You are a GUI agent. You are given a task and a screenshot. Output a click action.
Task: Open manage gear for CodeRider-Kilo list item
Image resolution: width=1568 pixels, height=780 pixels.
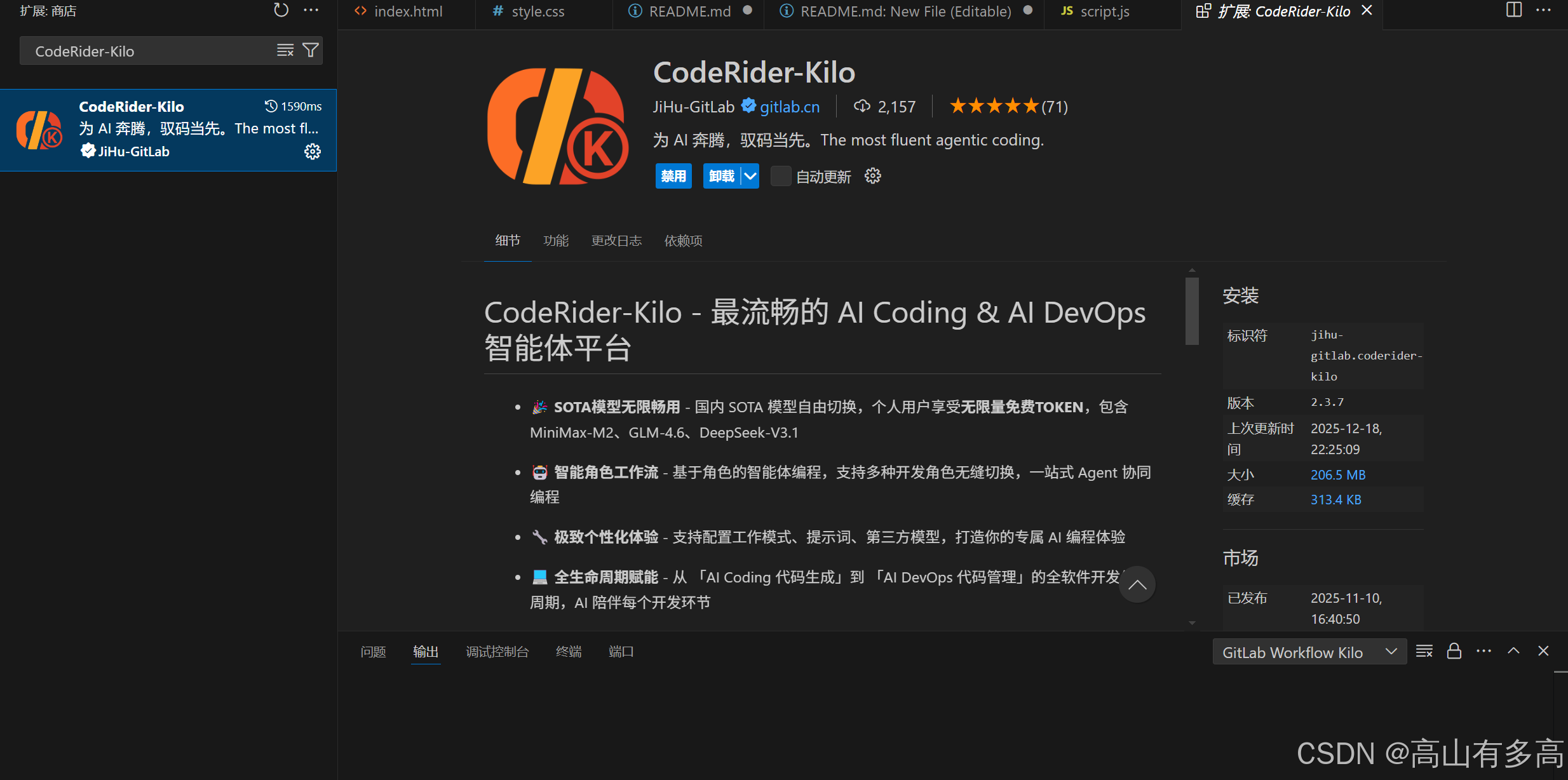point(313,151)
